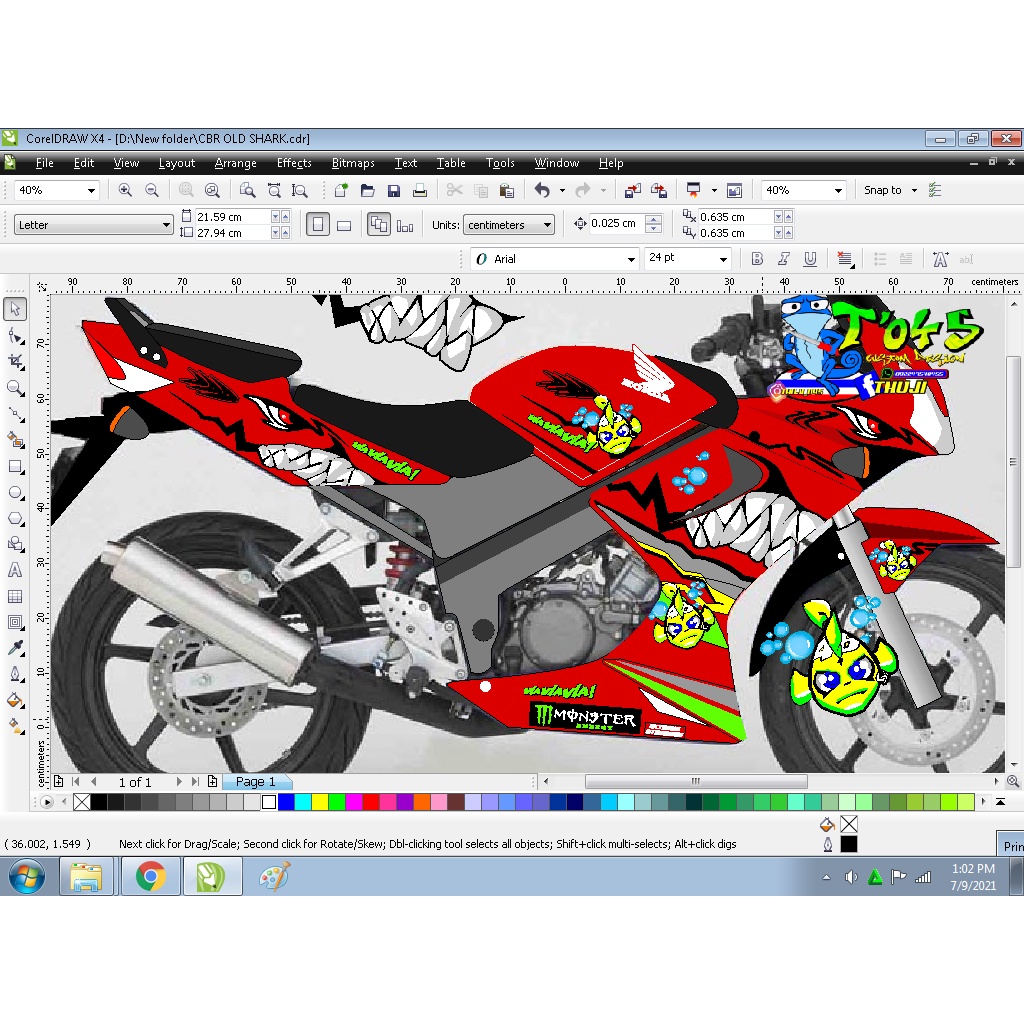This screenshot has width=1024, height=1024.
Task: Switch to the Page 1 tab
Action: coord(257,781)
